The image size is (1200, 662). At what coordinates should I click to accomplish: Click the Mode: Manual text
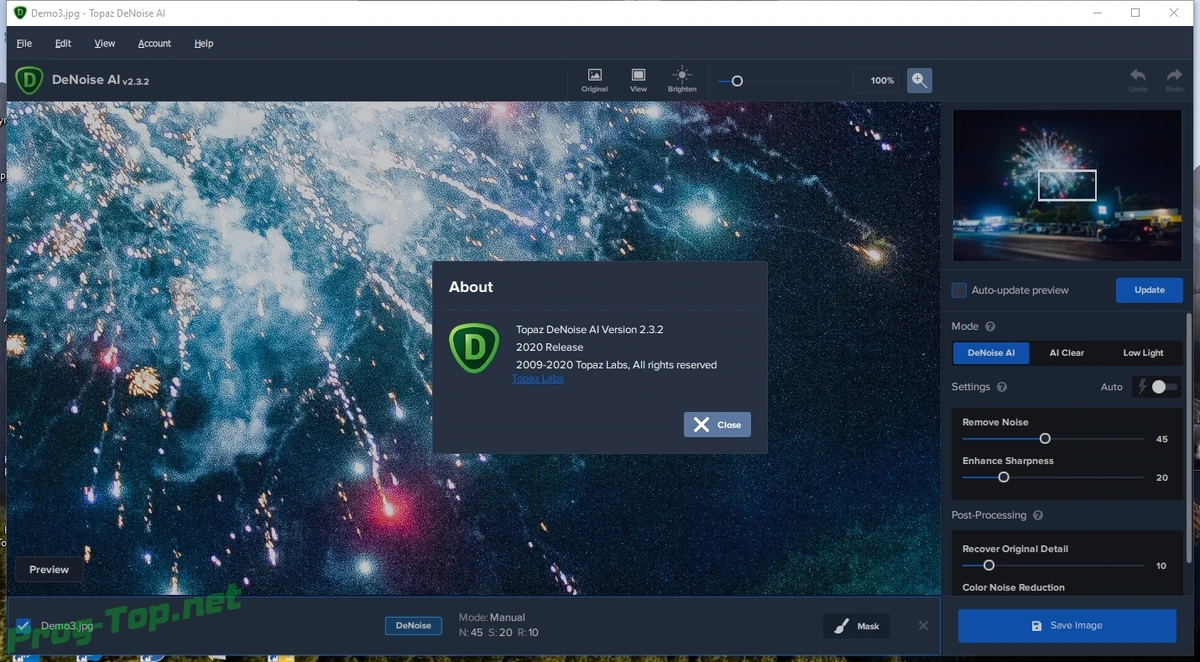pyautogui.click(x=492, y=618)
